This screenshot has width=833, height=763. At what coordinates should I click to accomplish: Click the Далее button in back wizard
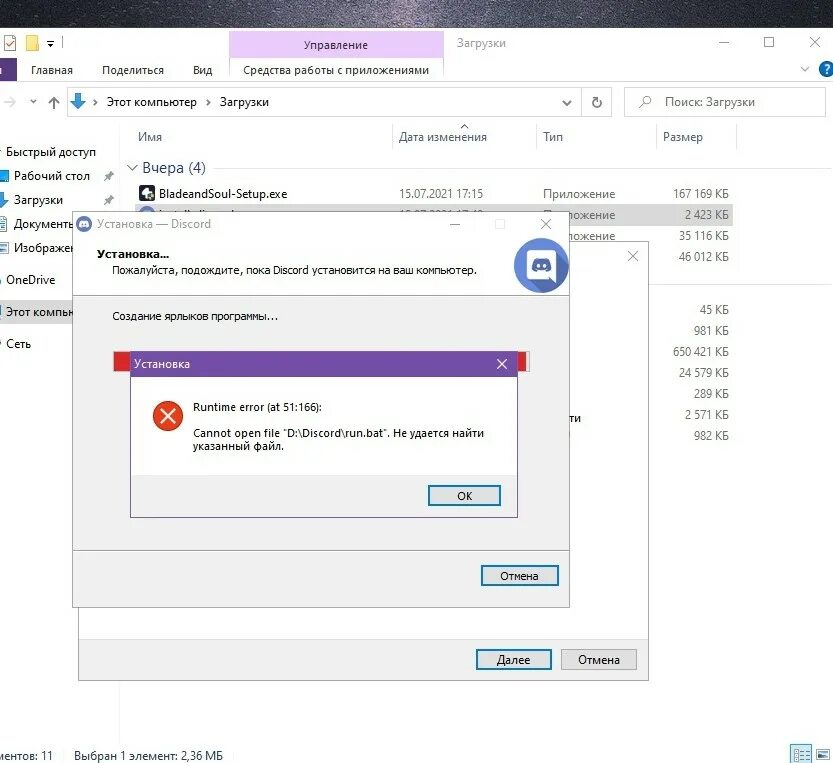click(513, 659)
